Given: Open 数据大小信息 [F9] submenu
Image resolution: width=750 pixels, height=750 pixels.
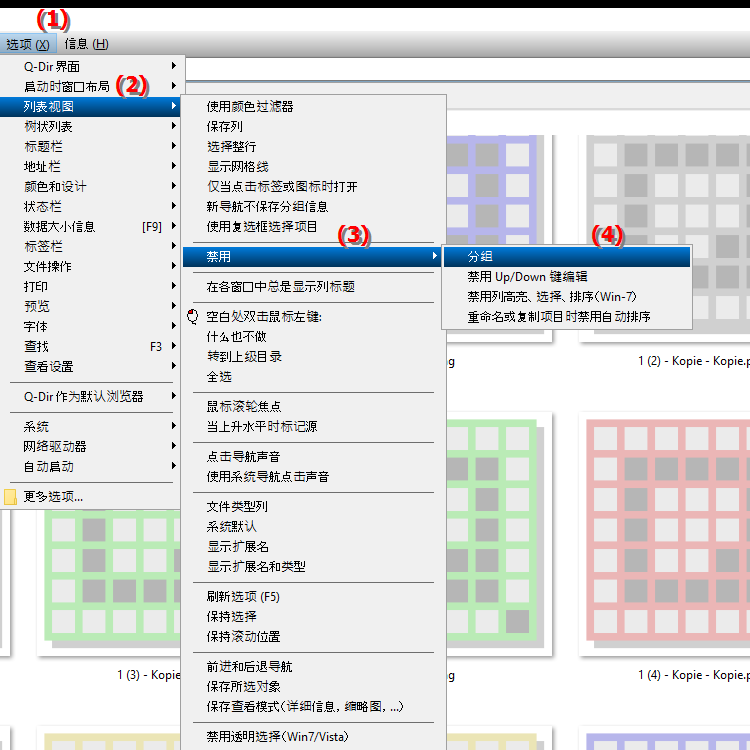Looking at the screenshot, I should [90, 226].
